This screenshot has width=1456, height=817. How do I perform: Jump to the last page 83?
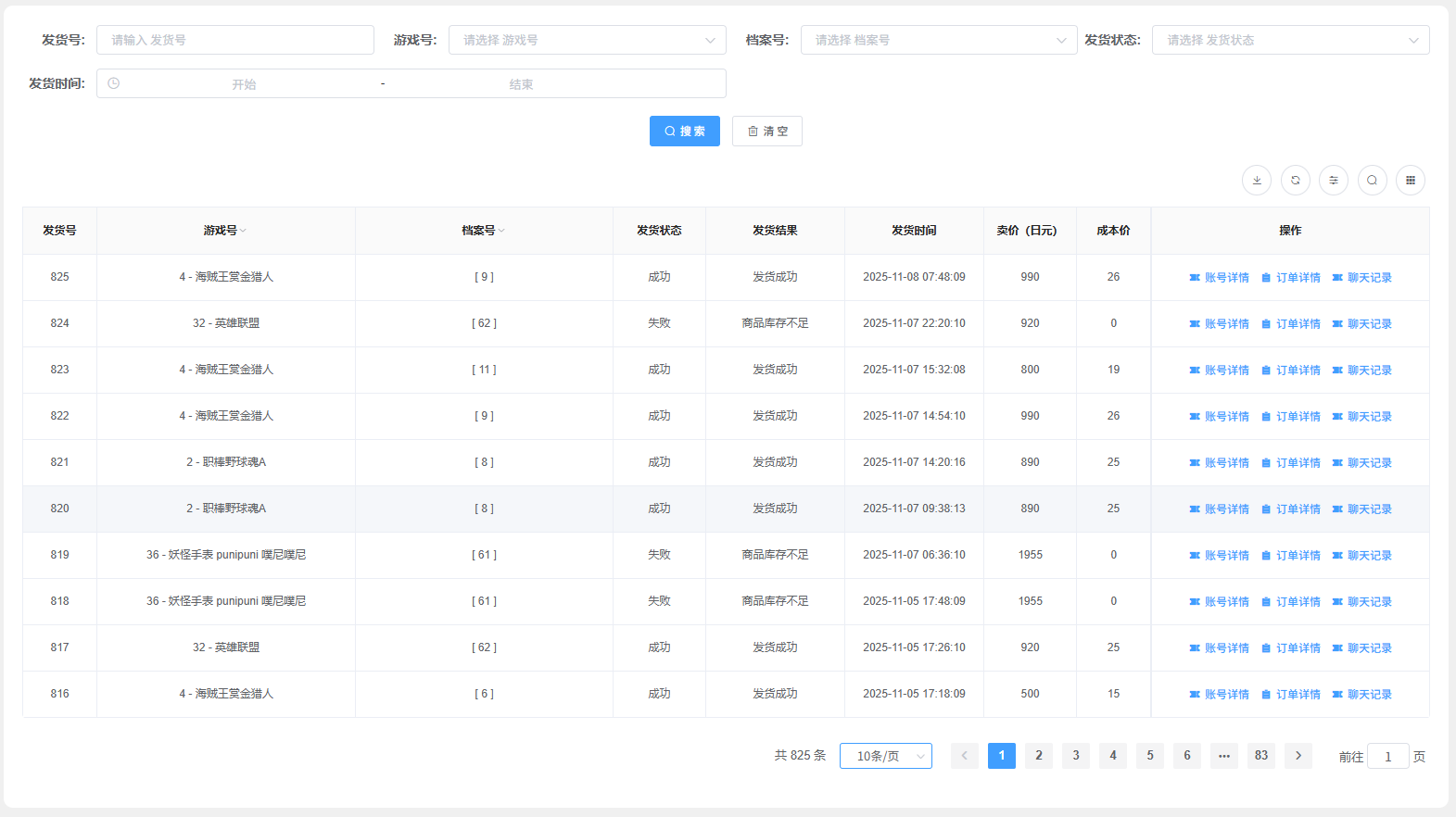coord(1261,756)
